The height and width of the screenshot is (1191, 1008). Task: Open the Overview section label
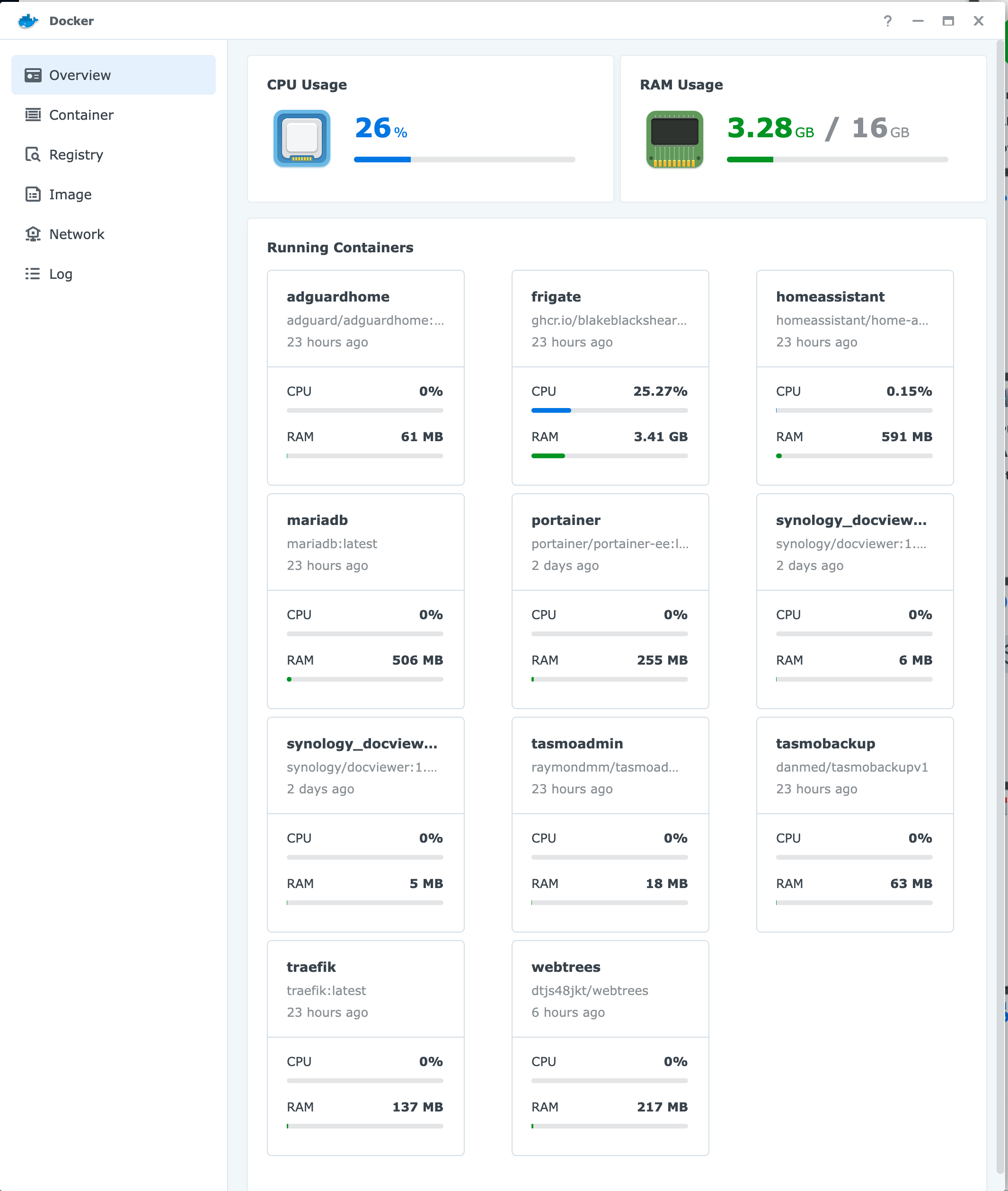[x=80, y=75]
